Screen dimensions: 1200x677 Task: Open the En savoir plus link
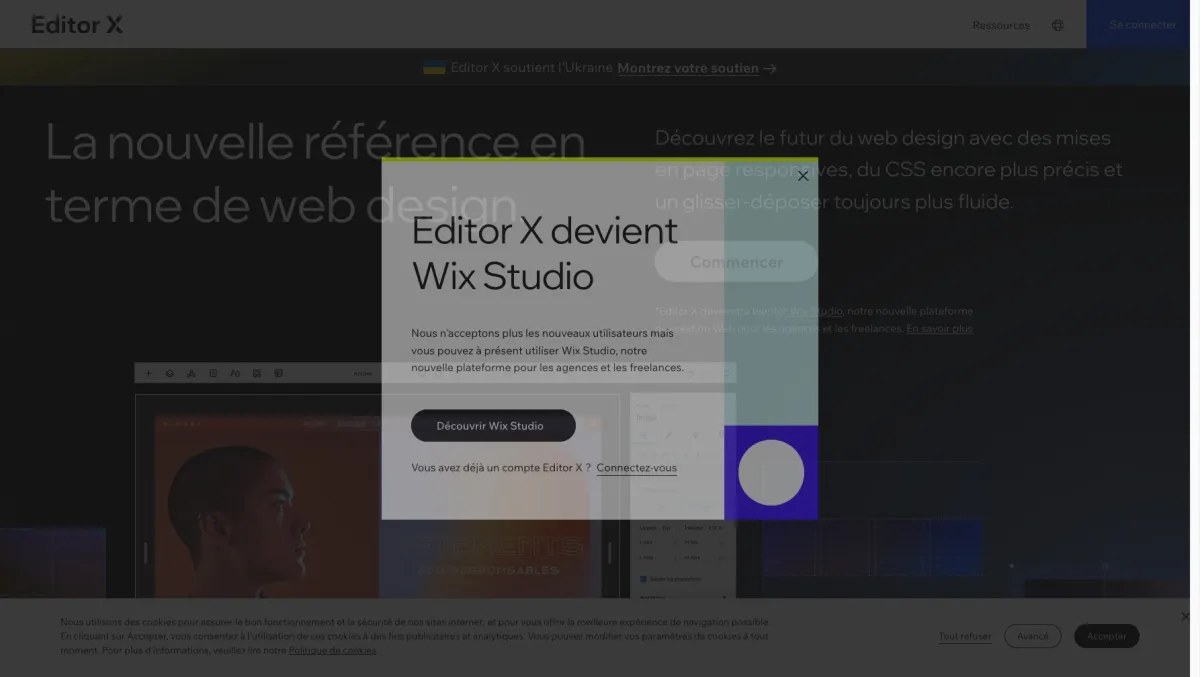coord(939,329)
